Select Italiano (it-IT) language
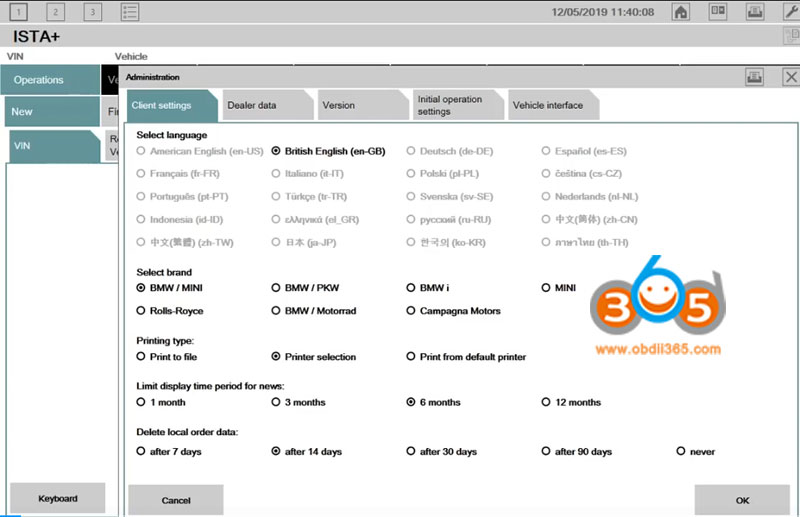This screenshot has height=517, width=800. tap(308, 174)
